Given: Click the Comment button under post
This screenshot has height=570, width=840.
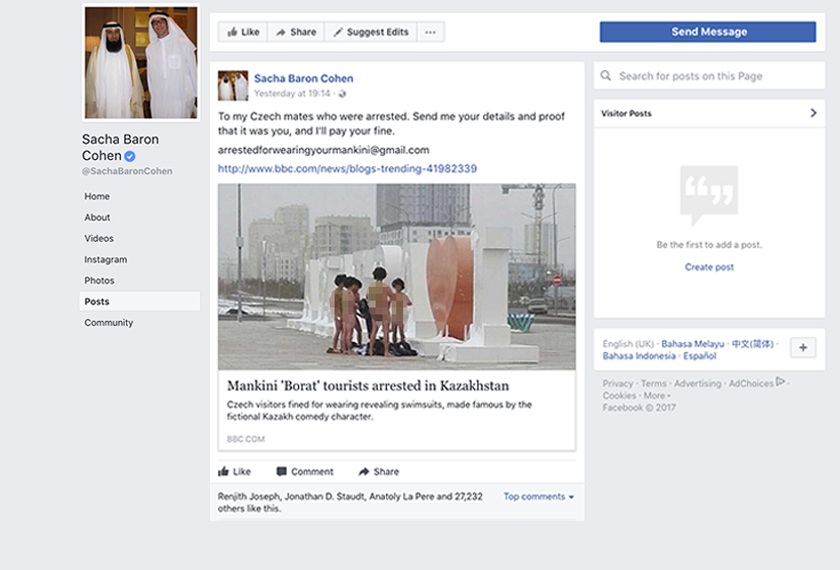Looking at the screenshot, I should [305, 471].
